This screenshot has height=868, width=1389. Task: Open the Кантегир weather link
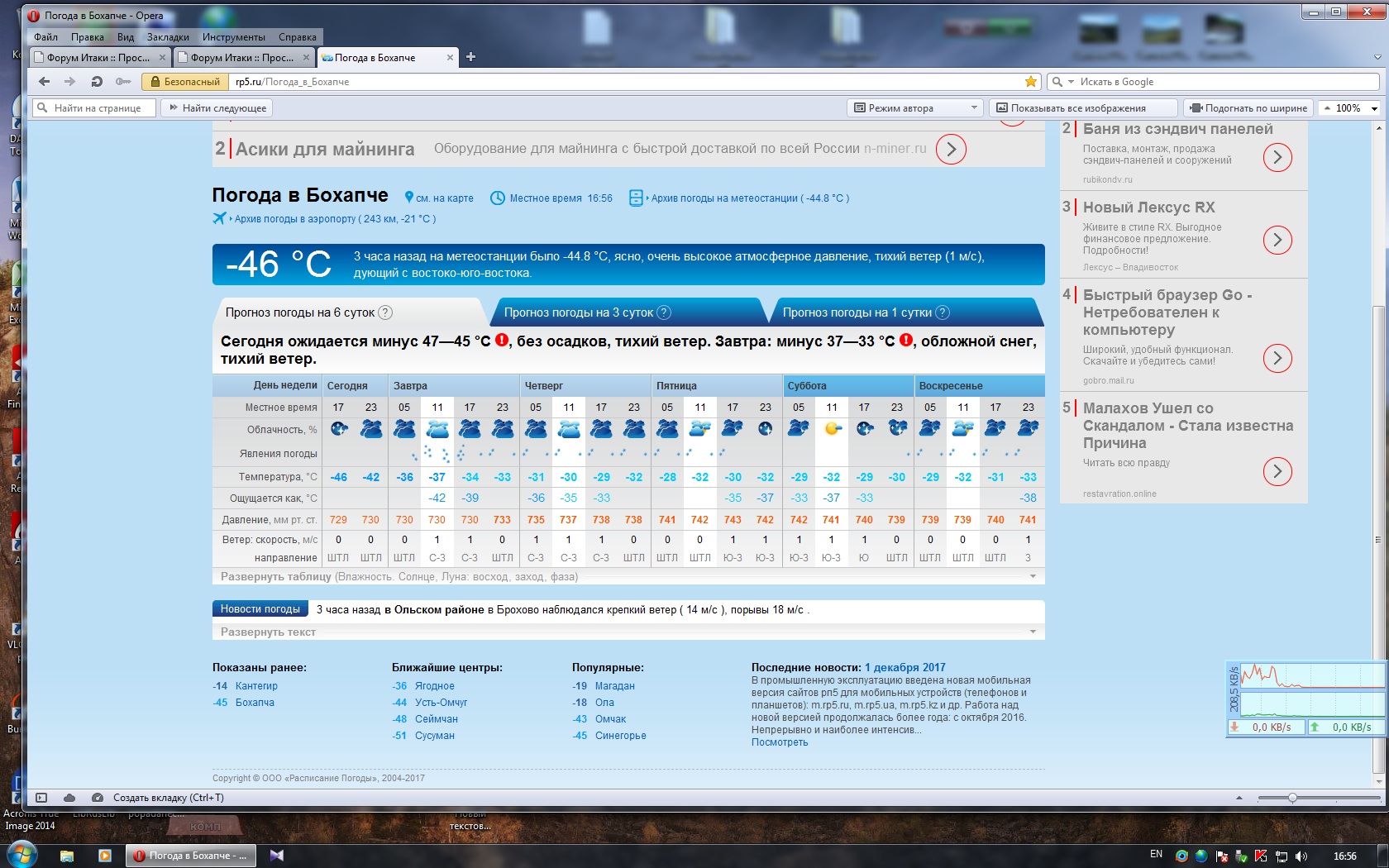click(x=256, y=686)
